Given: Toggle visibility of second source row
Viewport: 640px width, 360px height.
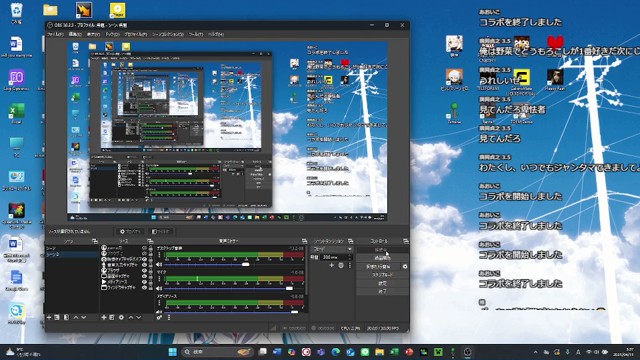Looking at the screenshot, I should pyautogui.click(x=144, y=253).
